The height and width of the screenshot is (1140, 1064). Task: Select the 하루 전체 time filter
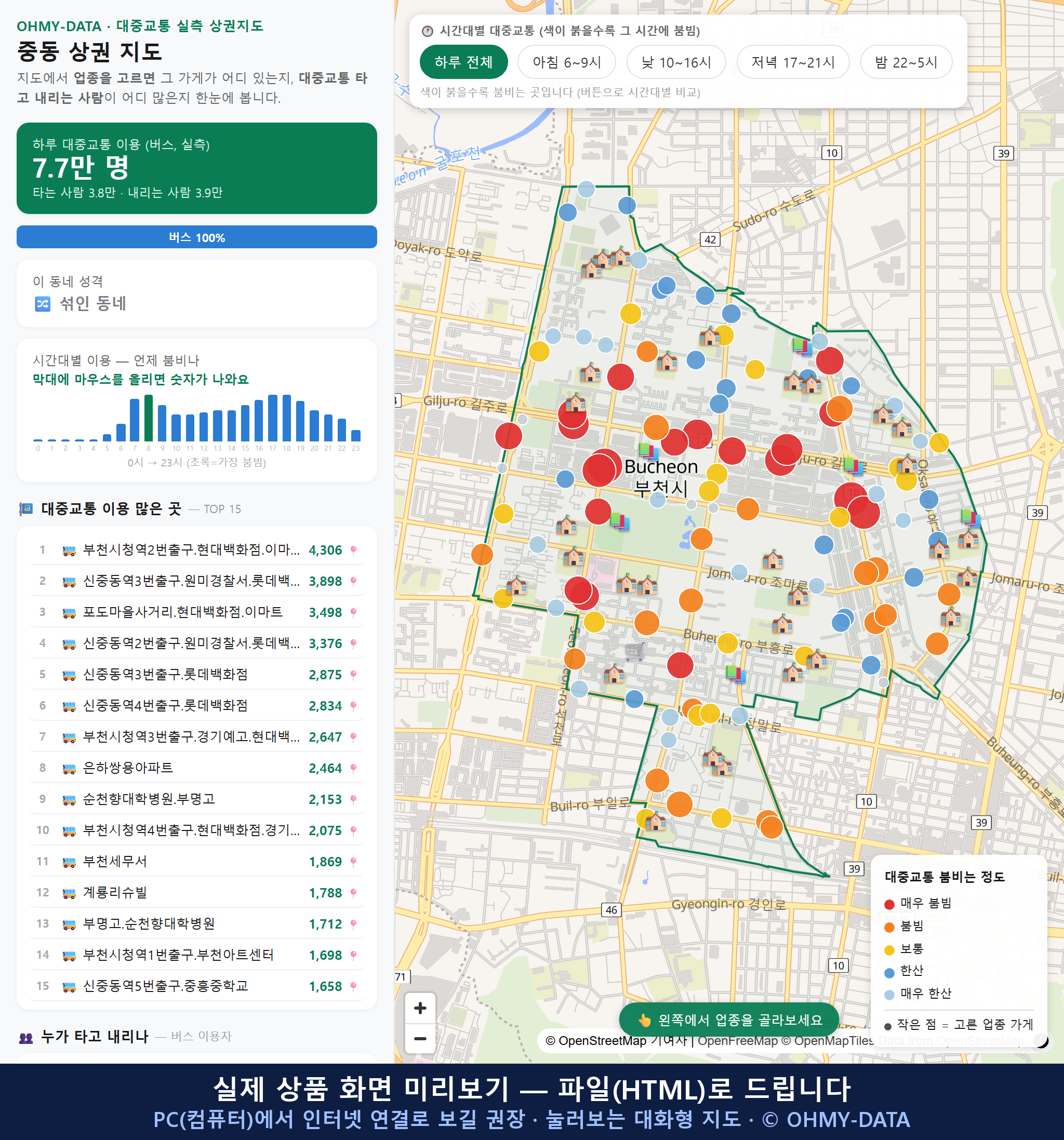click(x=463, y=62)
